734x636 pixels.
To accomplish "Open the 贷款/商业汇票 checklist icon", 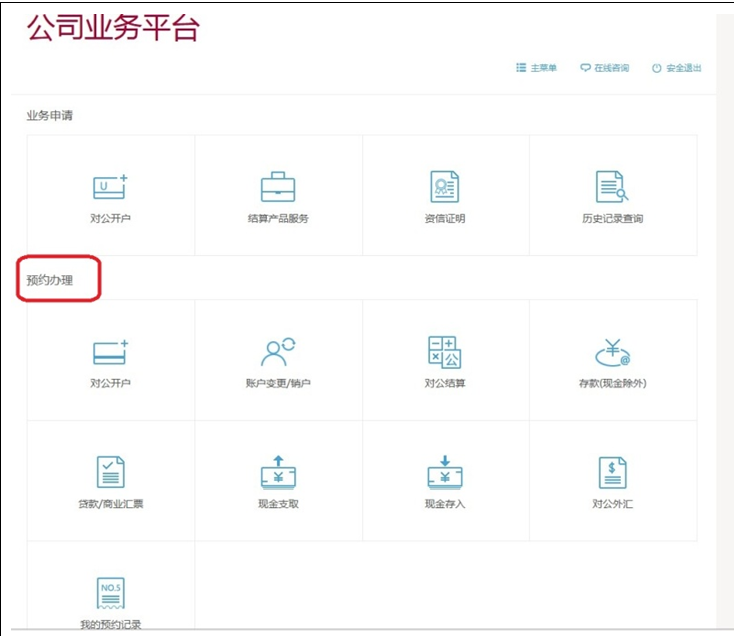I will (x=110, y=472).
